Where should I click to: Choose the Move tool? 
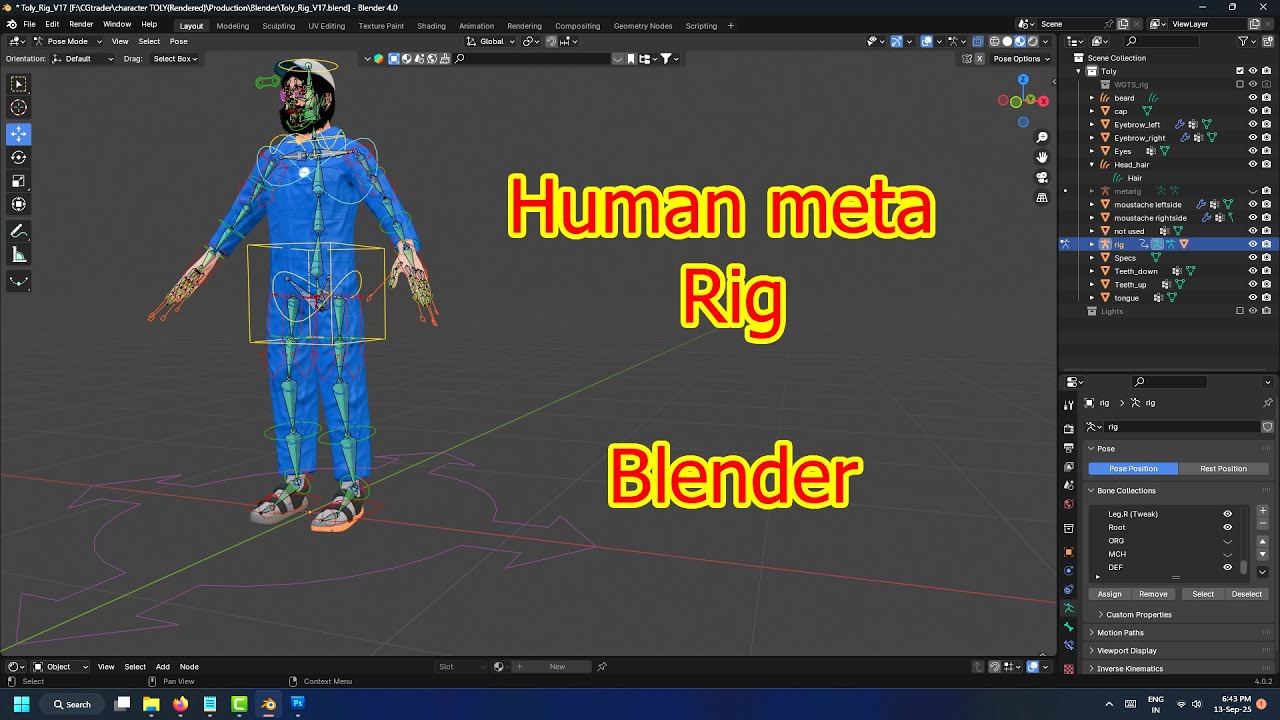(19, 133)
